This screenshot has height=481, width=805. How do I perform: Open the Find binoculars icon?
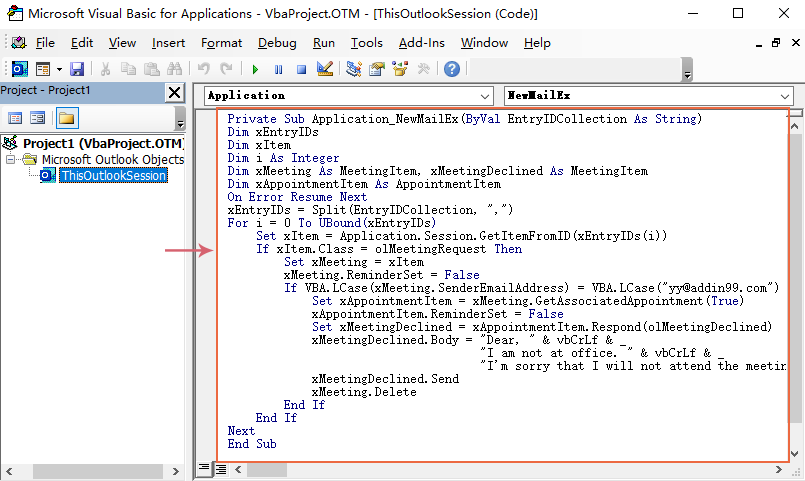tap(175, 69)
